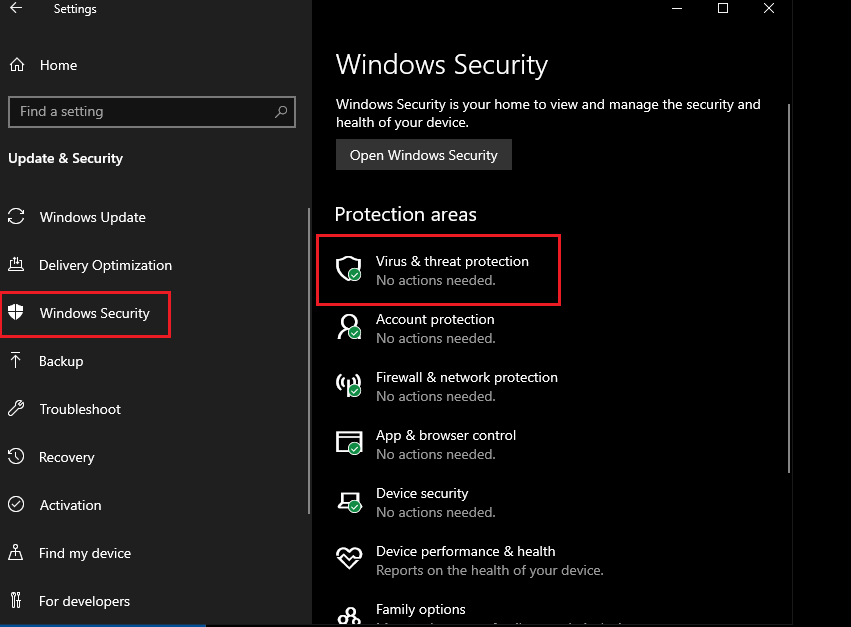Click the Windows Security shield icon in the sidebar

tap(16, 312)
